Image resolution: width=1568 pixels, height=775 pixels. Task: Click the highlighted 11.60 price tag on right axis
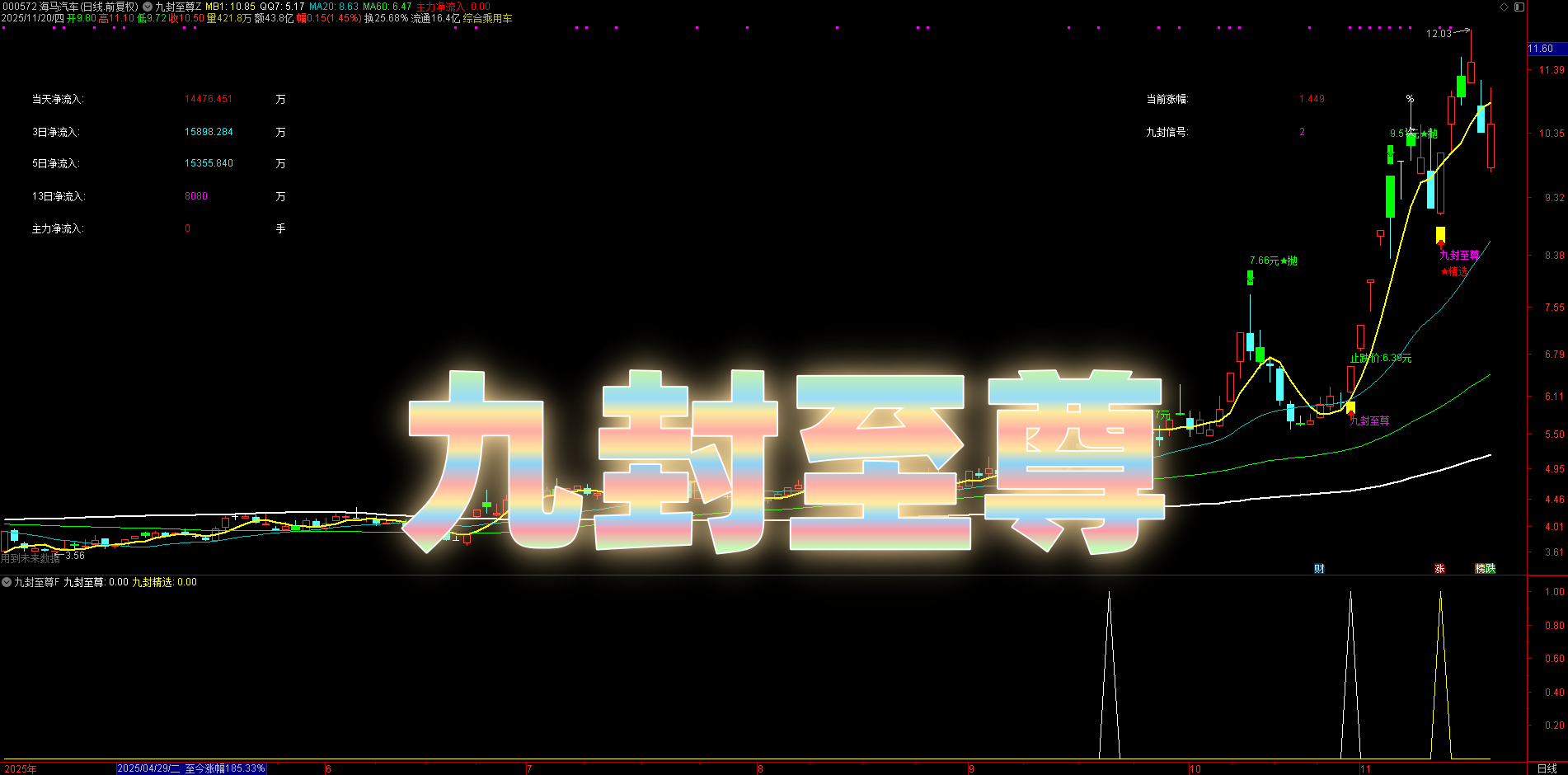click(1542, 49)
